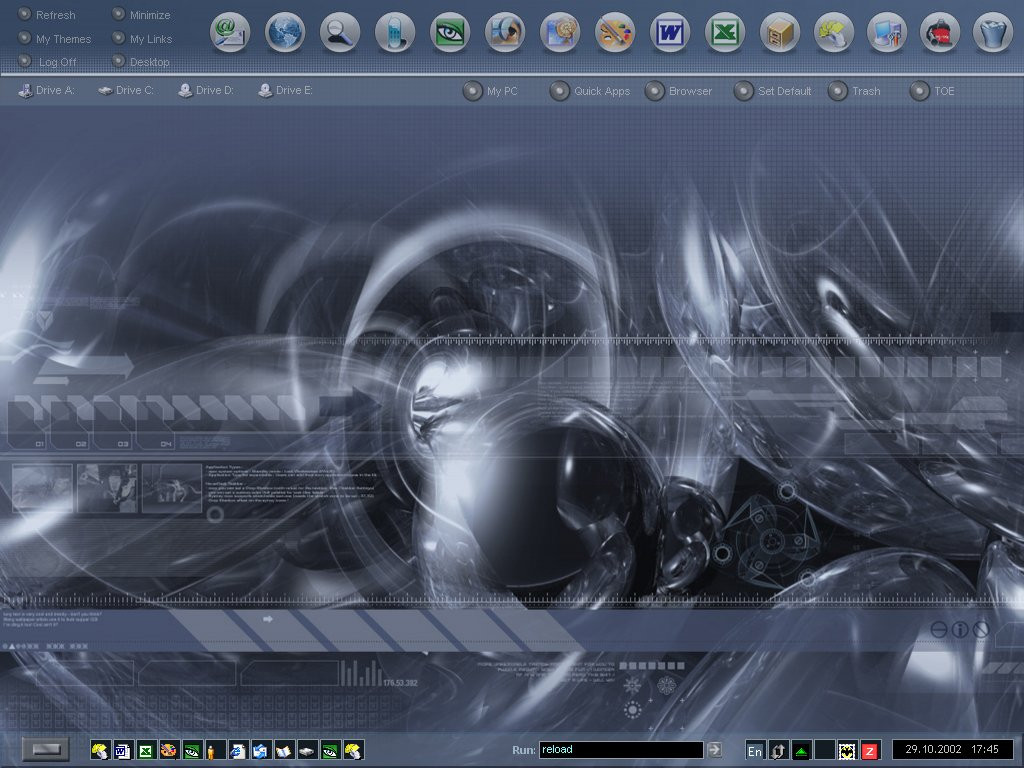
Task: Click the Log Off menu item
Action: point(57,62)
